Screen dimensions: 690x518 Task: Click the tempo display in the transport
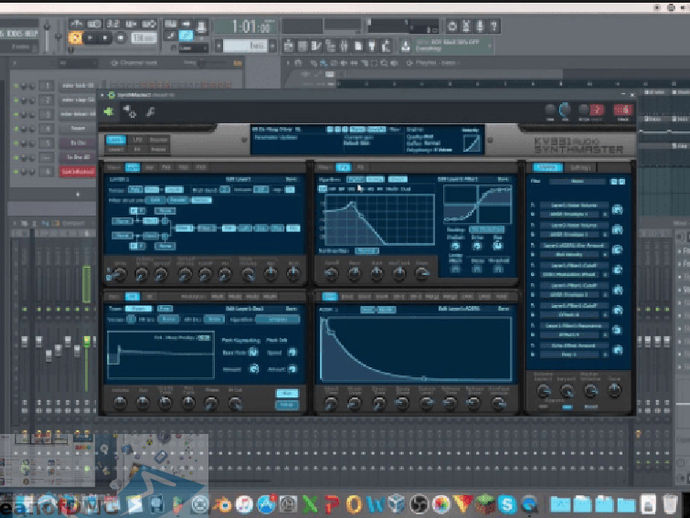click(143, 38)
